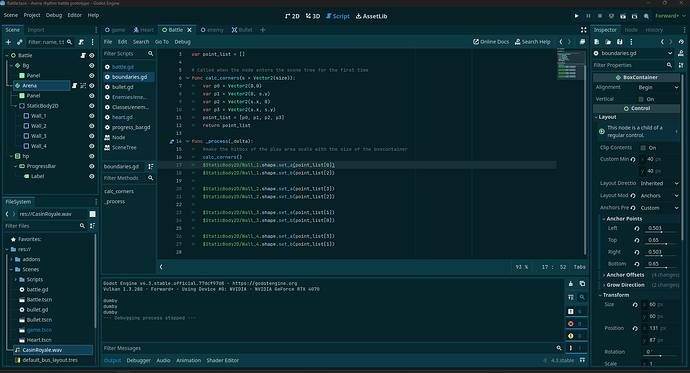Add a new child node

pyautogui.click(x=8, y=42)
